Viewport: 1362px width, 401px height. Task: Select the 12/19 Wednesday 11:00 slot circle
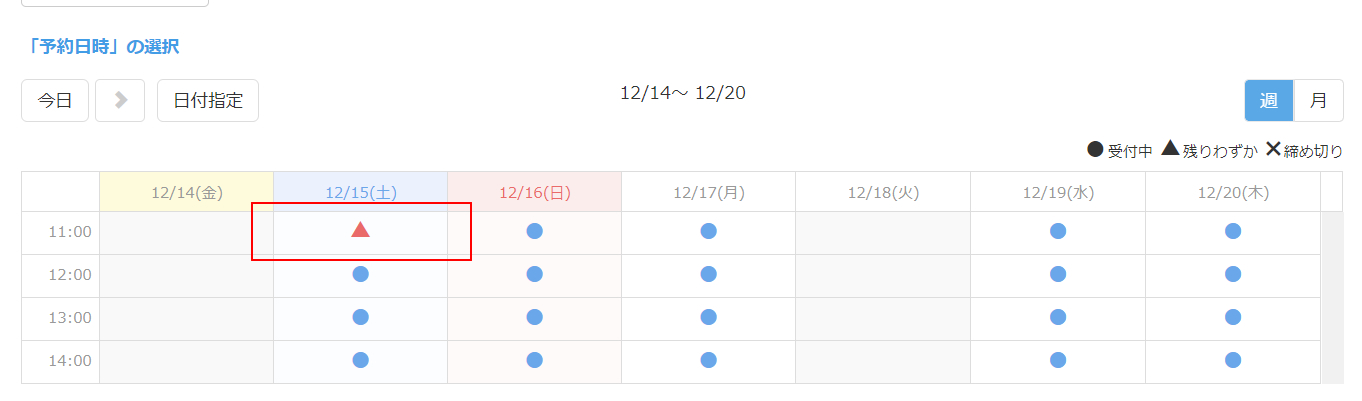click(x=1058, y=231)
